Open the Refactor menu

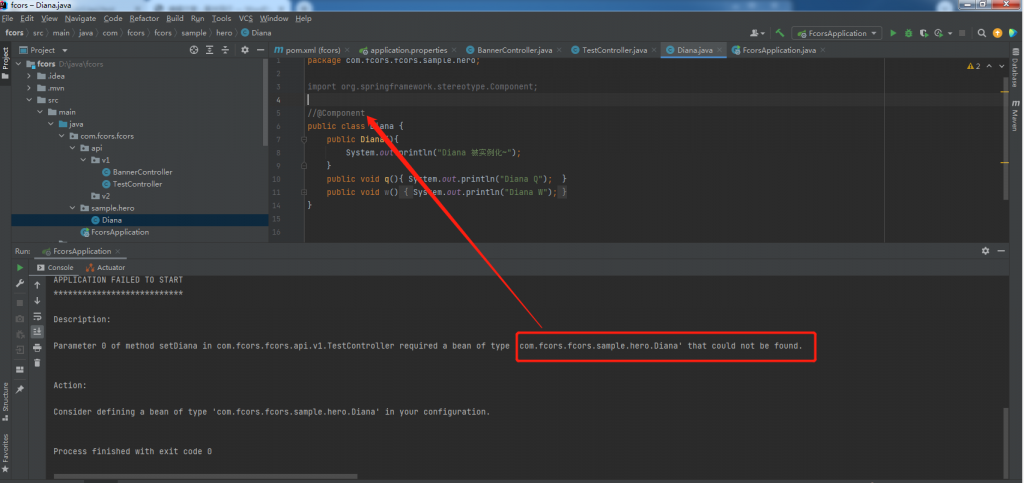pyautogui.click(x=144, y=18)
